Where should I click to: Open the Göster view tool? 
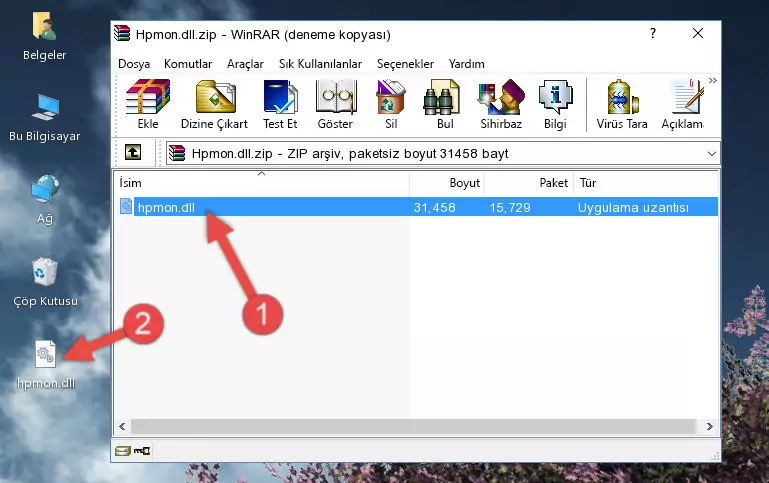335,104
